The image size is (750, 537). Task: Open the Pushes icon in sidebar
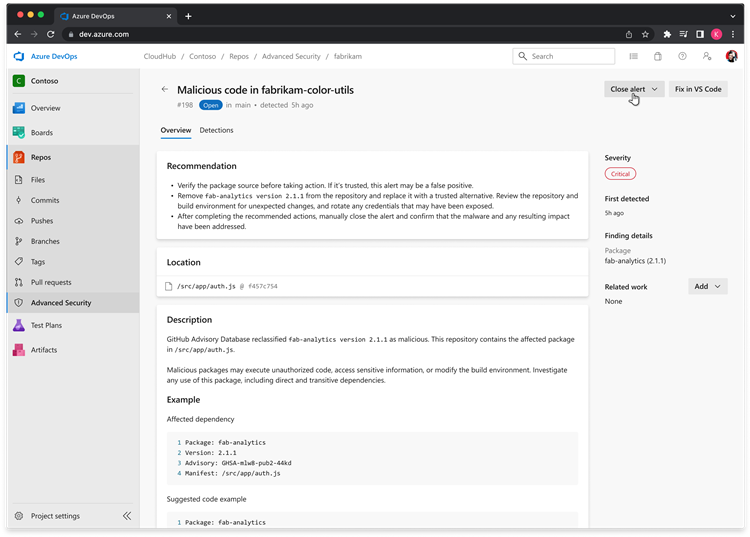click(x=19, y=221)
